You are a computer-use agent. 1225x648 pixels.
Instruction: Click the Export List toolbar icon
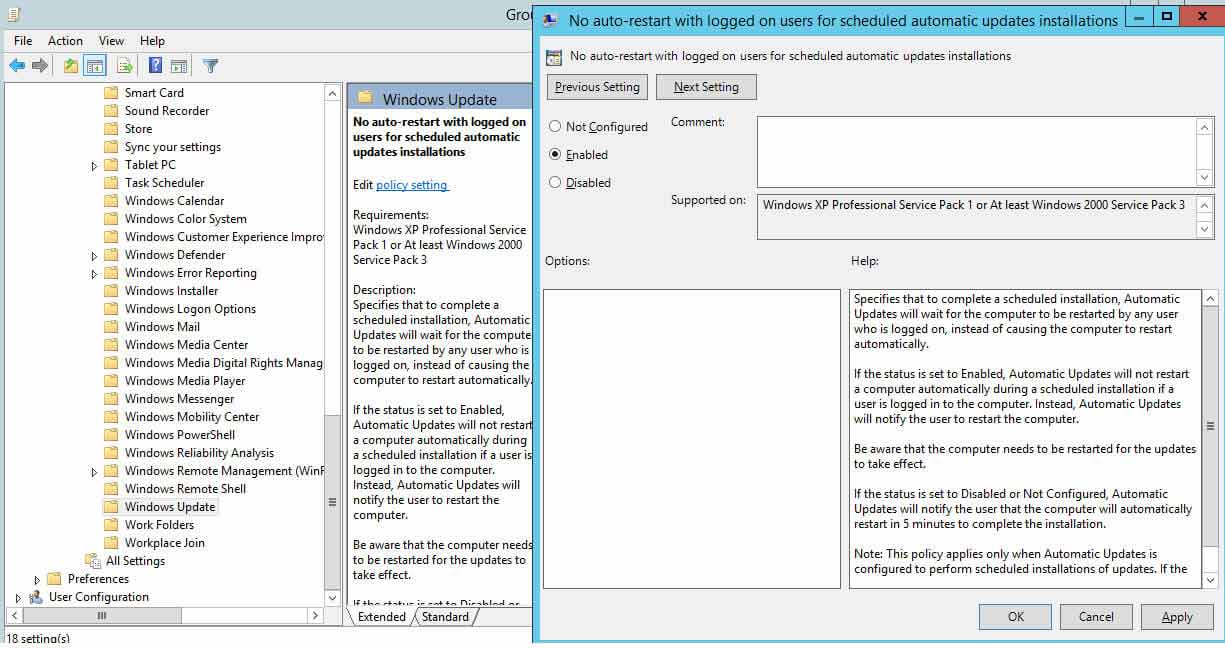click(125, 66)
